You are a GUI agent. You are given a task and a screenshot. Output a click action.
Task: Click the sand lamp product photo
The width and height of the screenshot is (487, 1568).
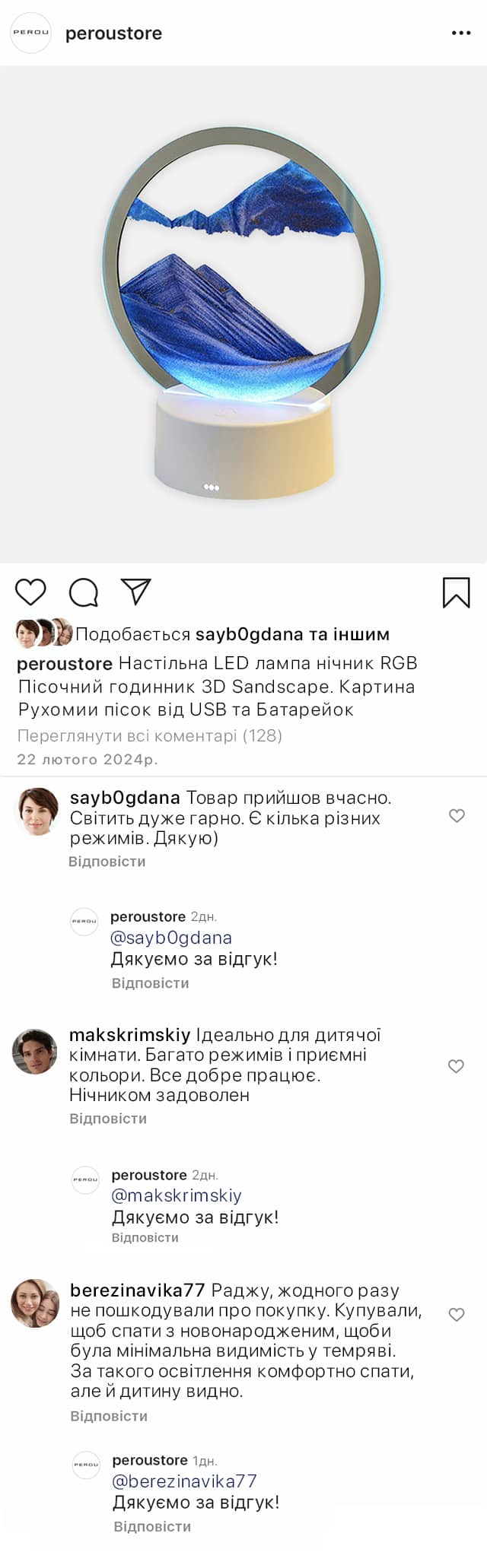pyautogui.click(x=243, y=313)
